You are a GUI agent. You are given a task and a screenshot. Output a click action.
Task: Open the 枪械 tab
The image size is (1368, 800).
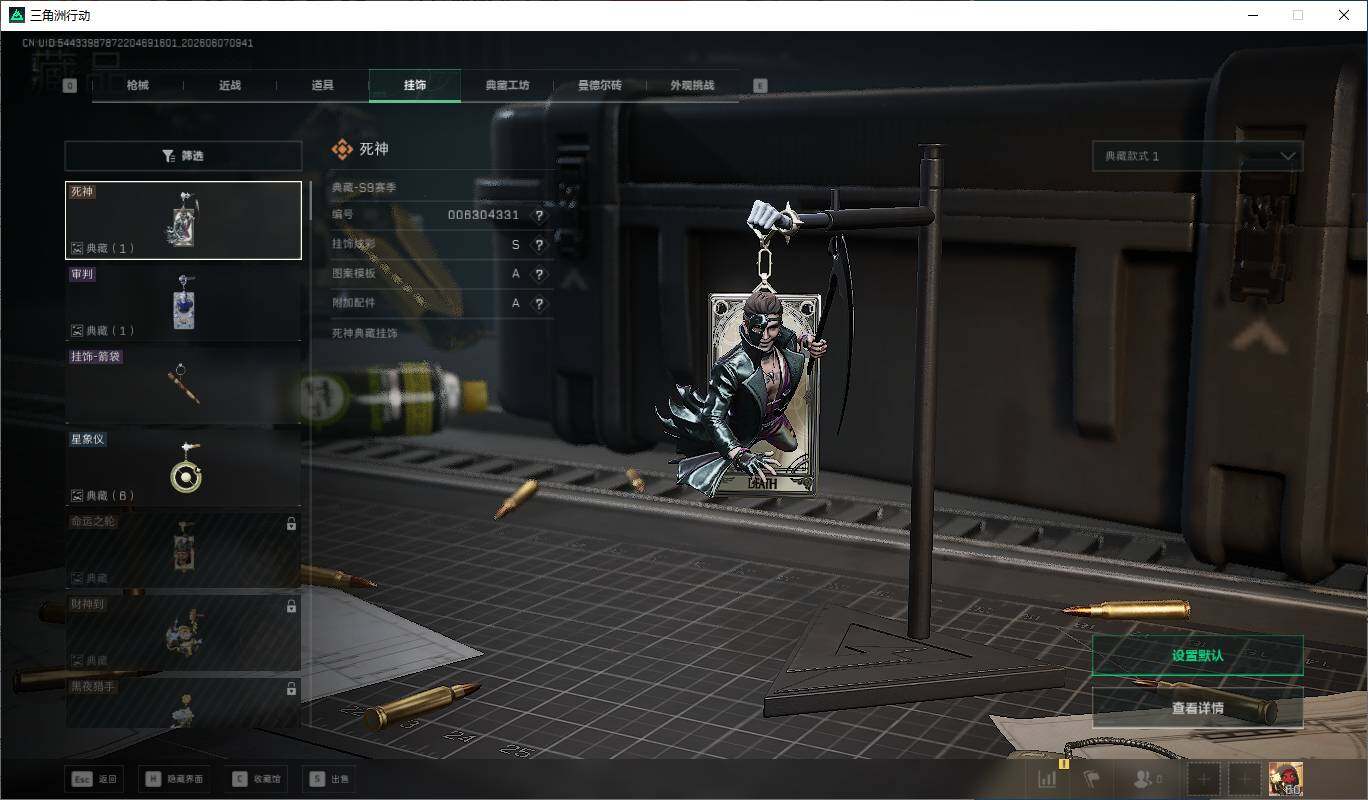[137, 85]
